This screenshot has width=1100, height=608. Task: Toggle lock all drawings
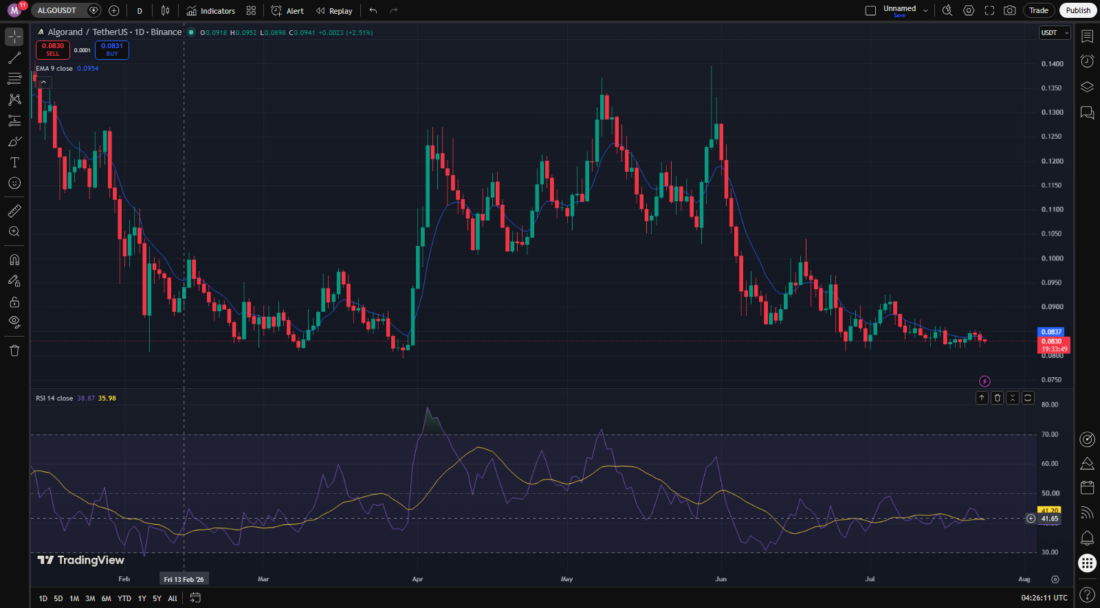click(14, 302)
